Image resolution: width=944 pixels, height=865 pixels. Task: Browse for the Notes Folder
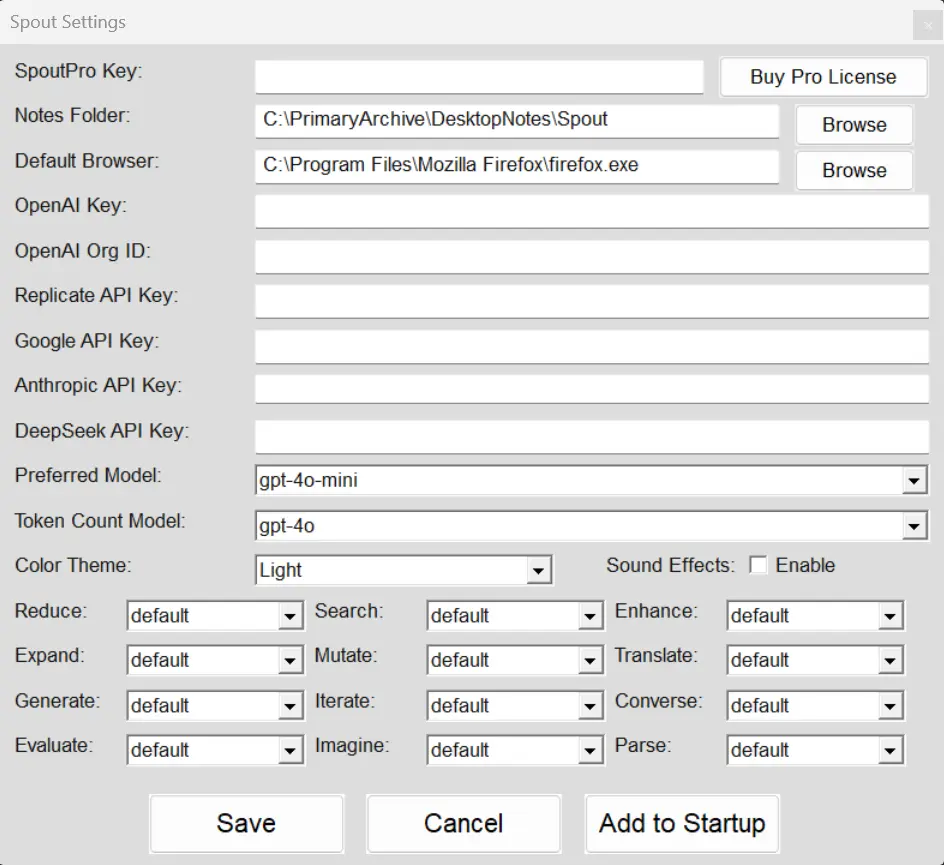pos(854,125)
